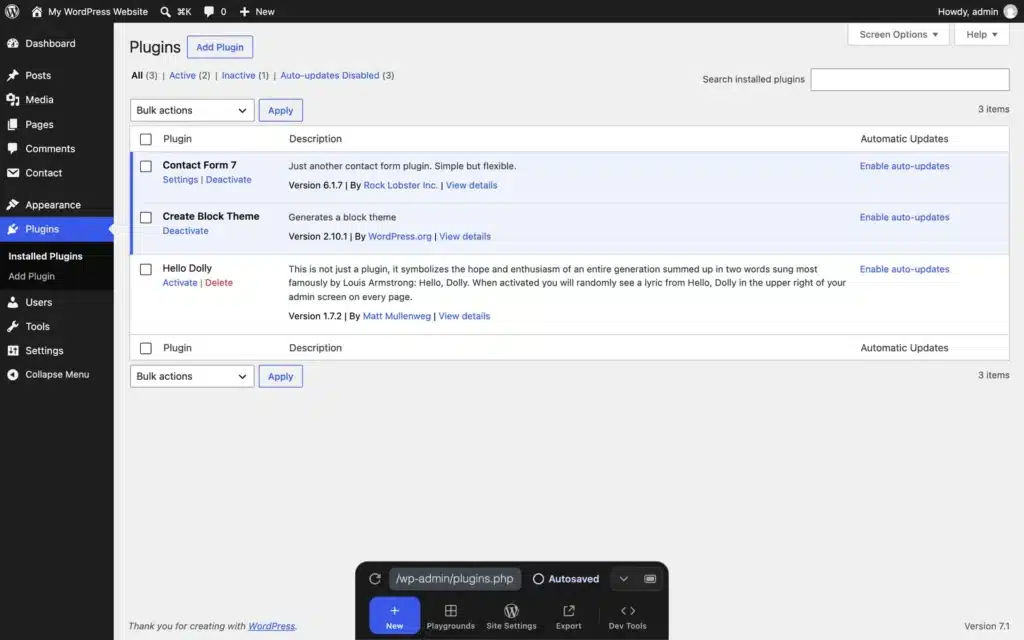
Task: Check the select-all checkbox in table footer
Action: tap(146, 348)
